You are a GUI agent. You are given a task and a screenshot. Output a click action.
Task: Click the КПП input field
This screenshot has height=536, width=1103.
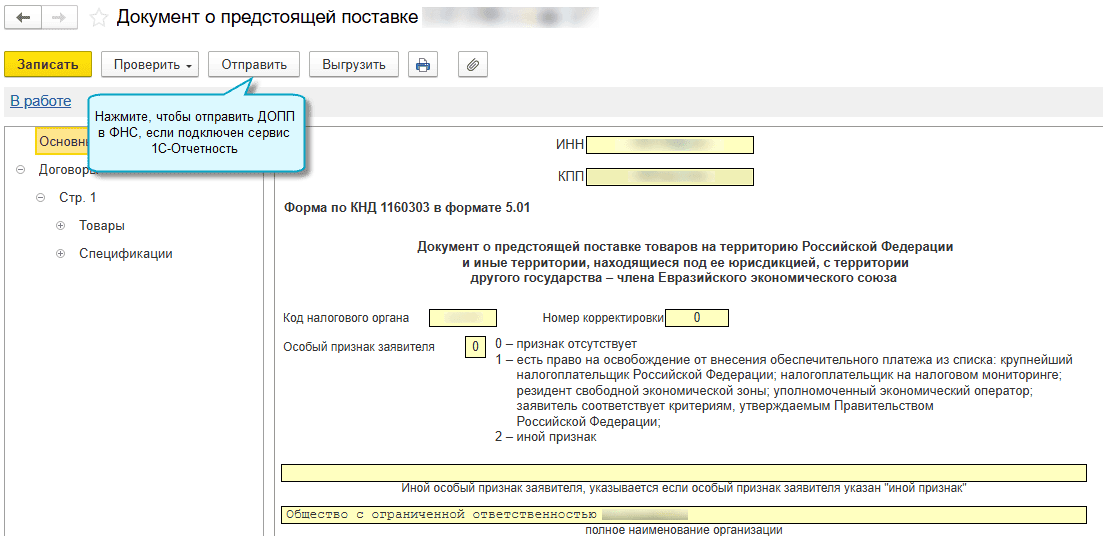click(x=670, y=177)
